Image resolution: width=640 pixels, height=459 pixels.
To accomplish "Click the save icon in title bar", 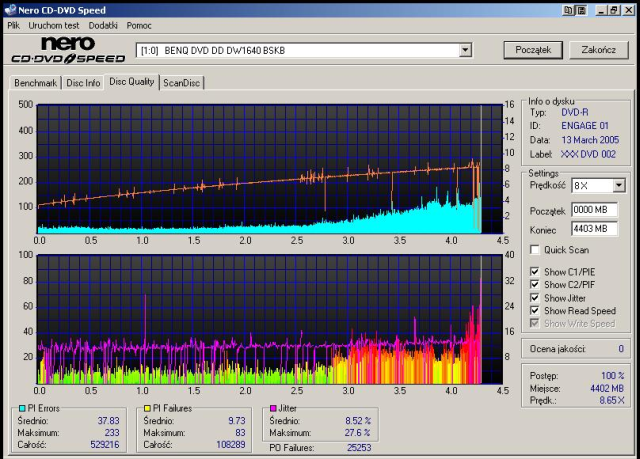I will tap(581, 10).
